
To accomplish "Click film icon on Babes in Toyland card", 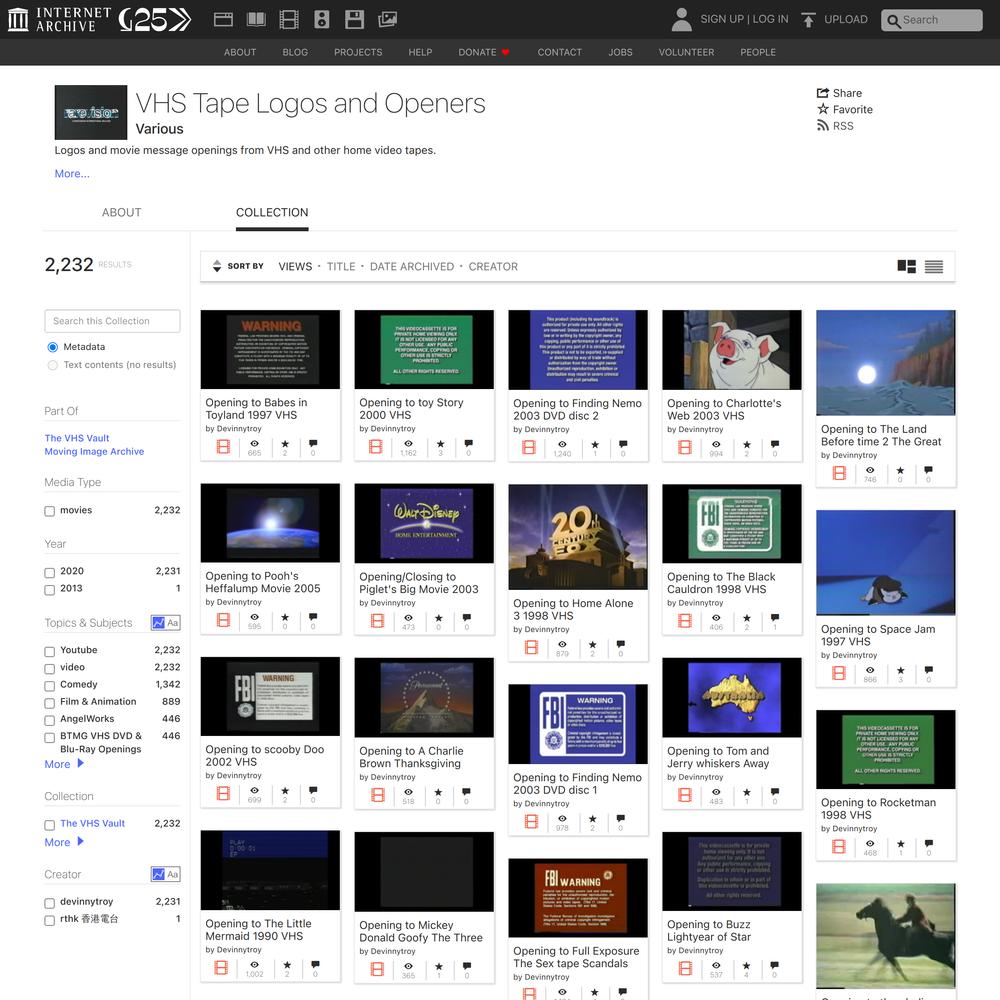I will [x=223, y=446].
